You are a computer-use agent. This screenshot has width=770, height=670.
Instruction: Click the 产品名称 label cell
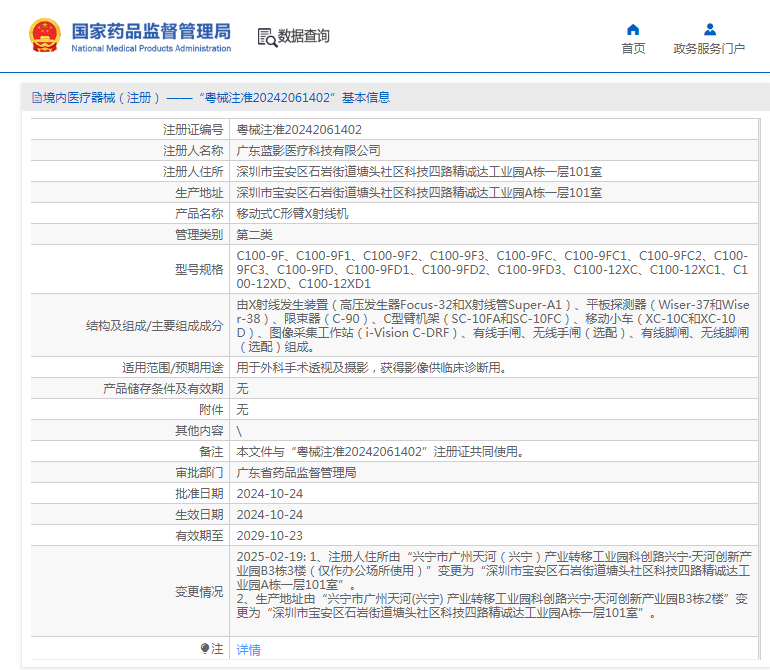click(130, 214)
